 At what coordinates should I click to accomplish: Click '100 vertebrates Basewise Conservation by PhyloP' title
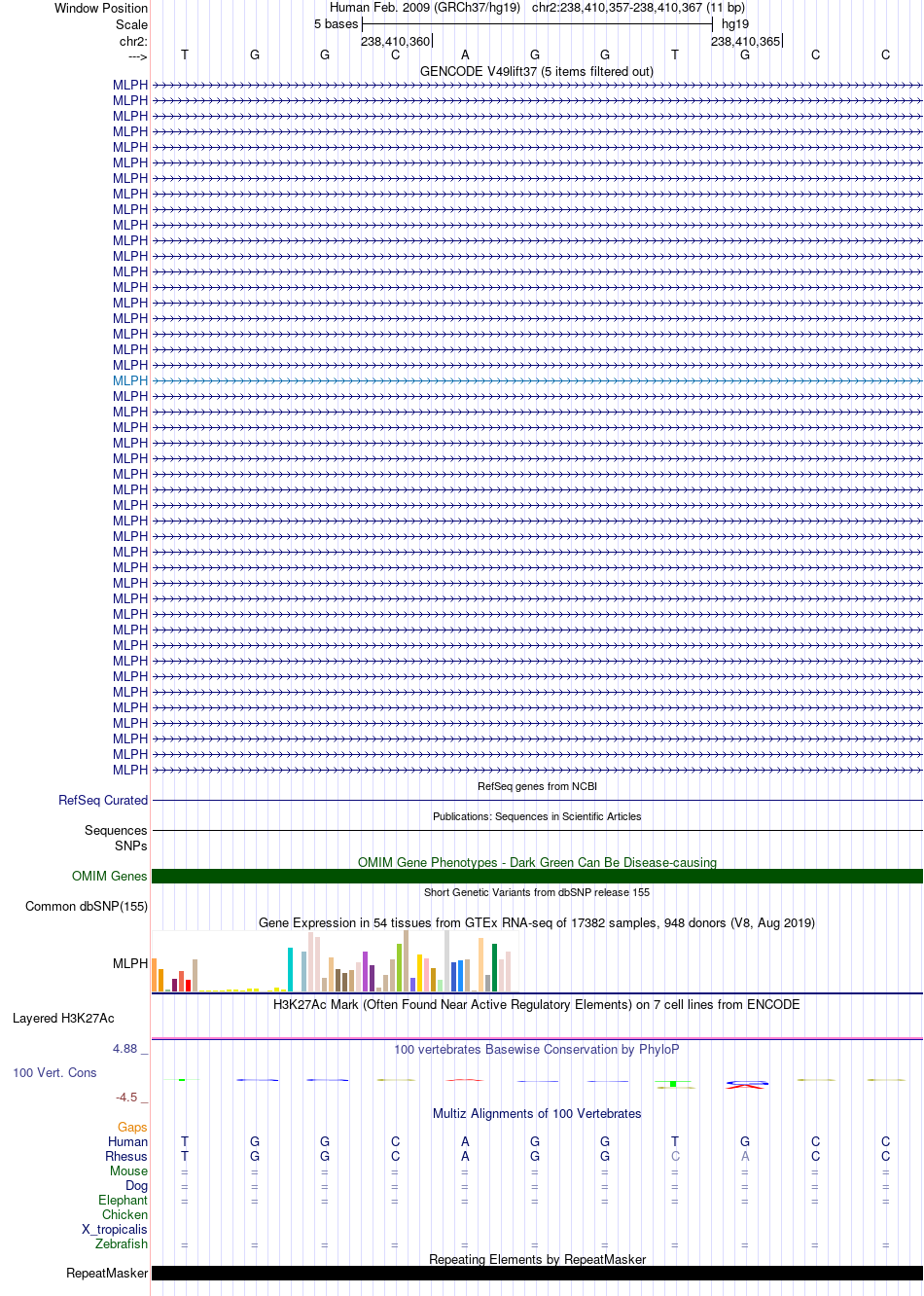(537, 1050)
